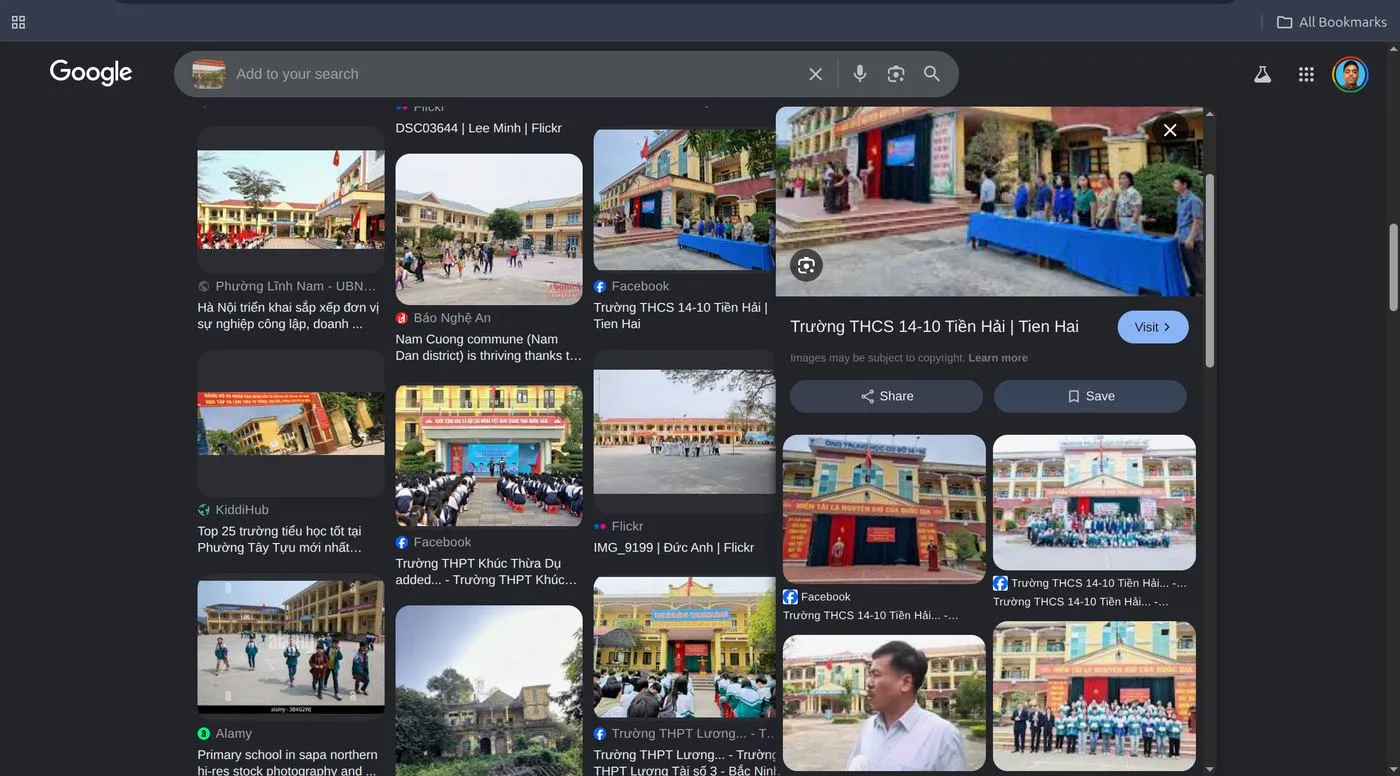Open the old overgrown building image result
The height and width of the screenshot is (776, 1400).
click(489, 690)
